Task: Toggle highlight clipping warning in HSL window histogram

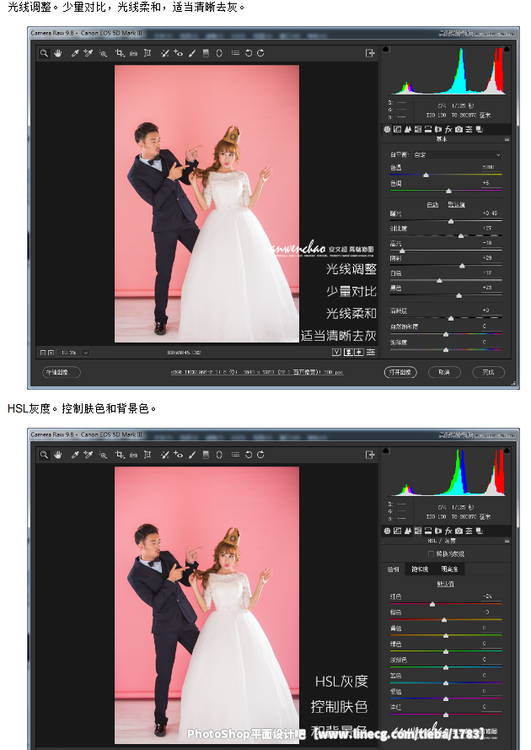Action: 507,450
